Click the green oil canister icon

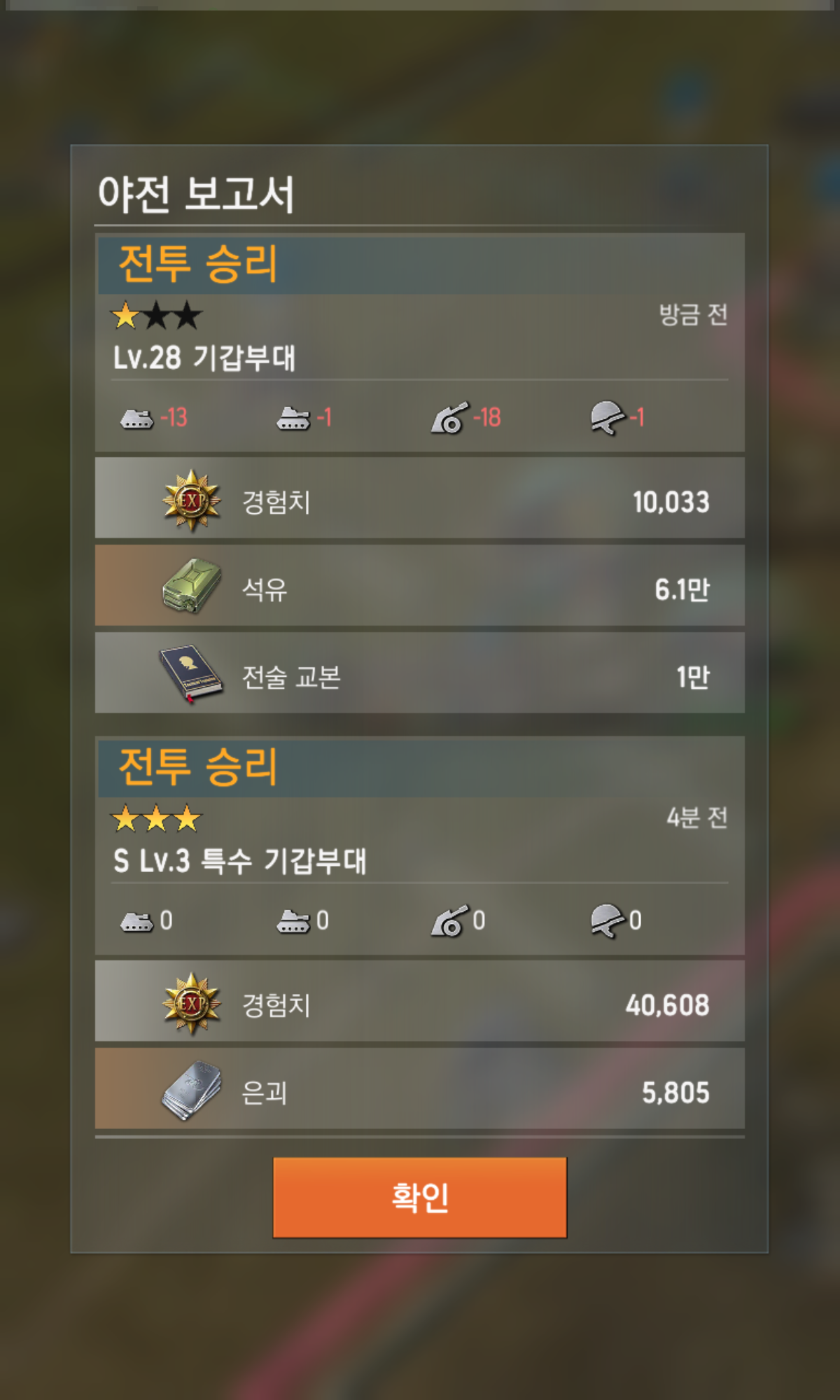[x=192, y=587]
